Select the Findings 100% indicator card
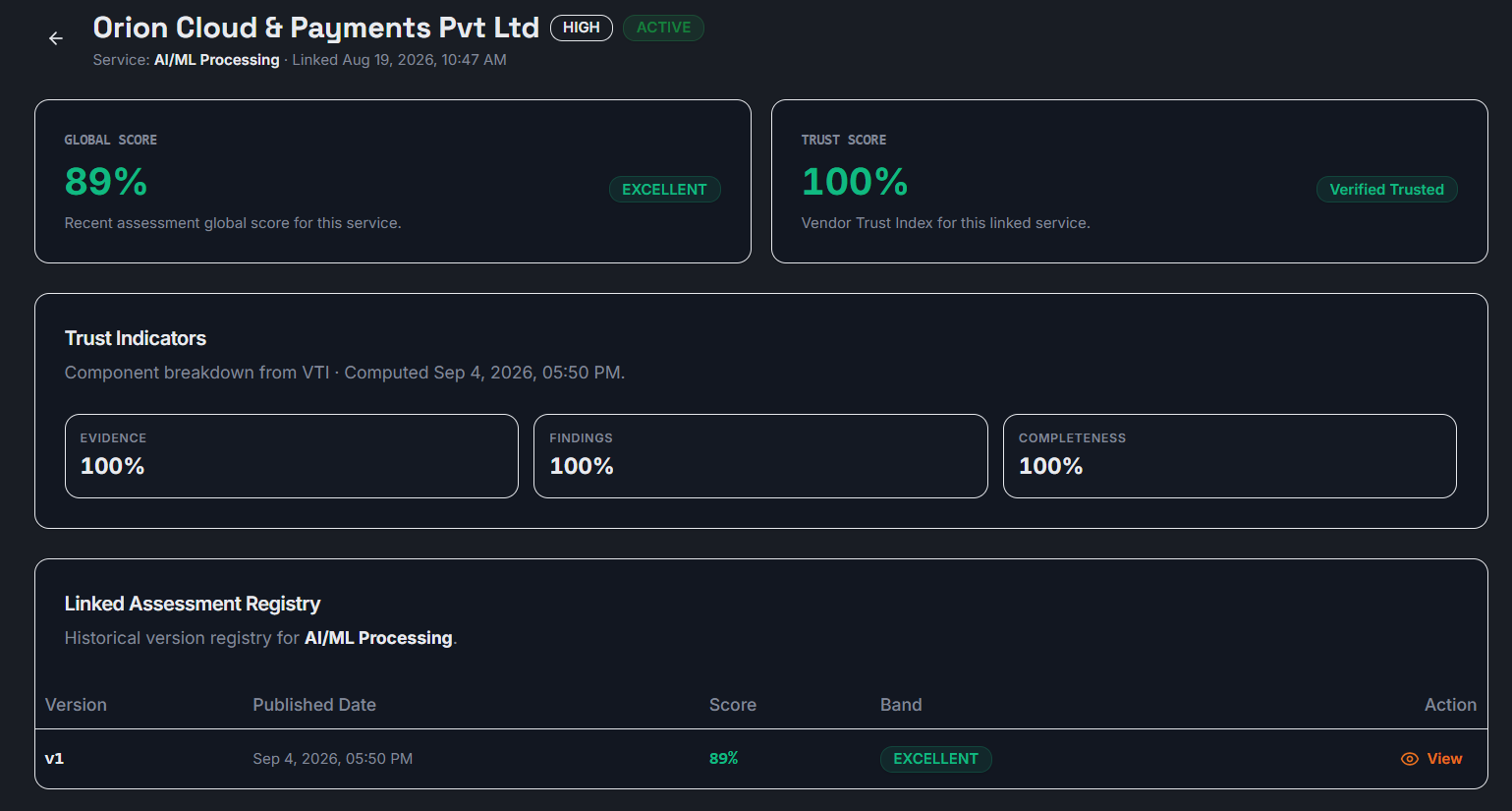Image resolution: width=1512 pixels, height=811 pixels. [x=760, y=456]
